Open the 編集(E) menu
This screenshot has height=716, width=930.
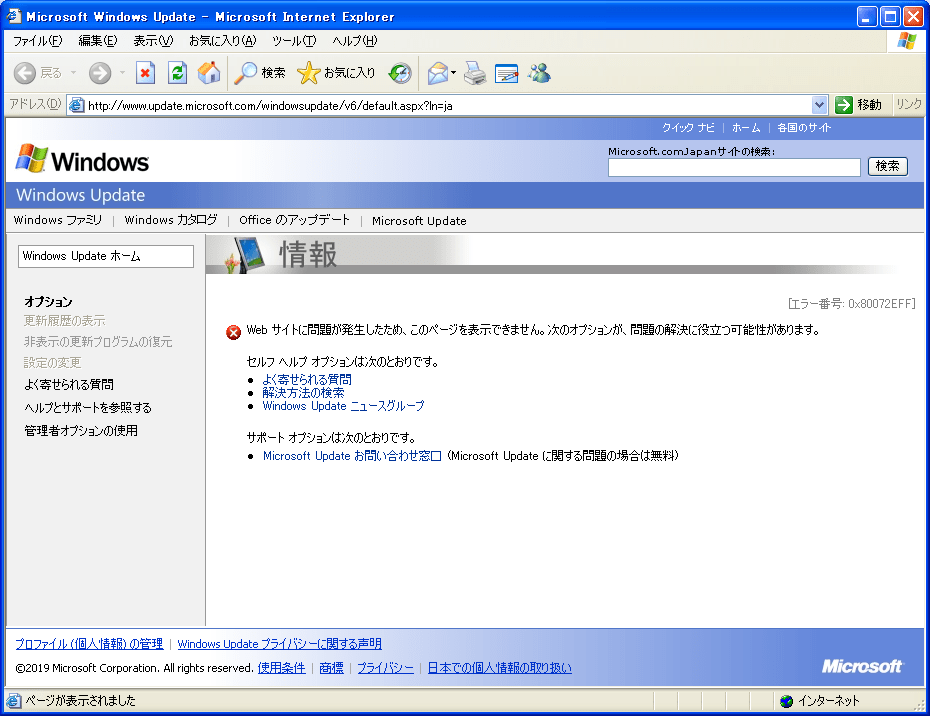[x=98, y=41]
